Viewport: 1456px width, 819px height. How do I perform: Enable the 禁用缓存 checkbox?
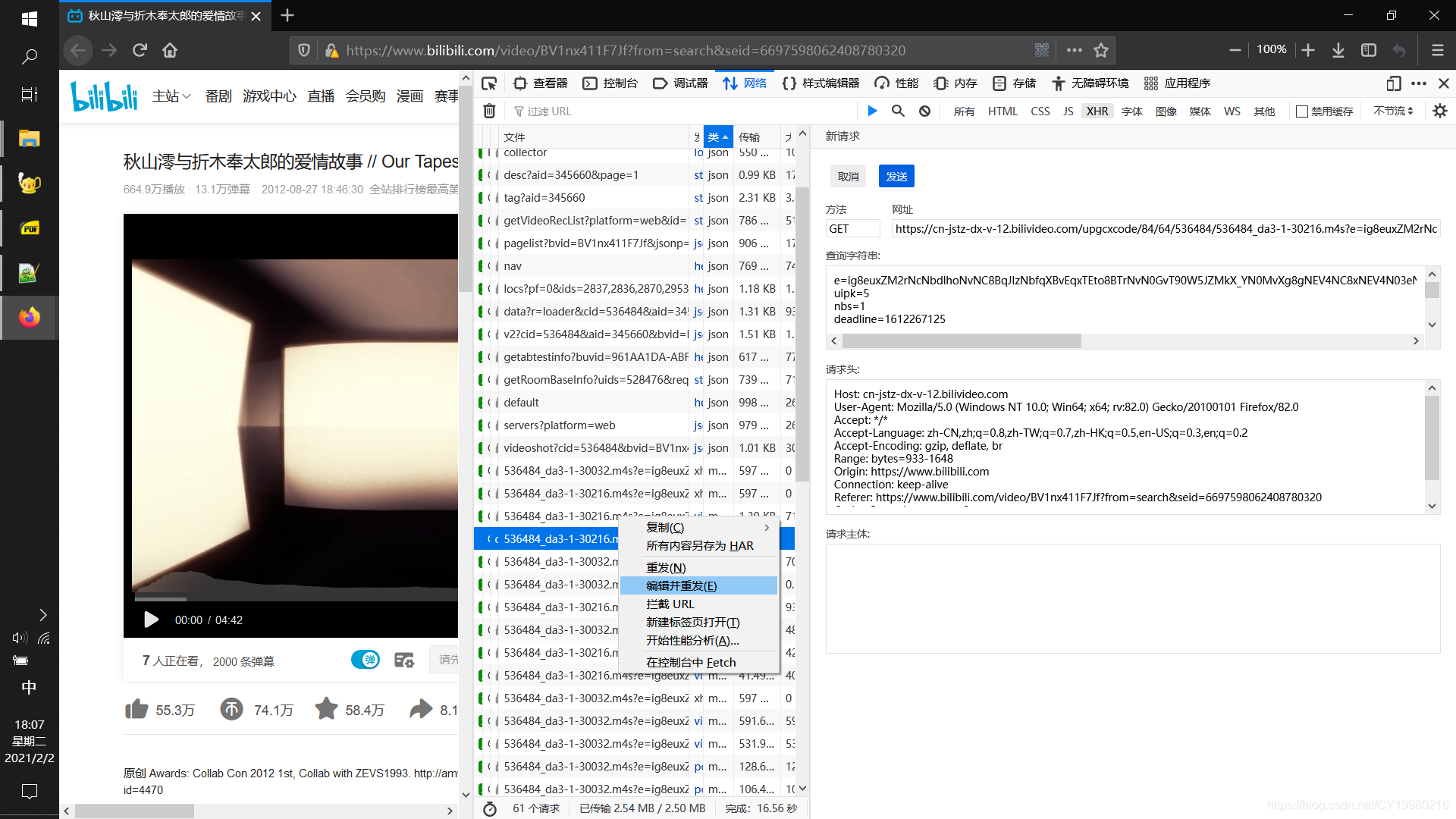[1302, 111]
